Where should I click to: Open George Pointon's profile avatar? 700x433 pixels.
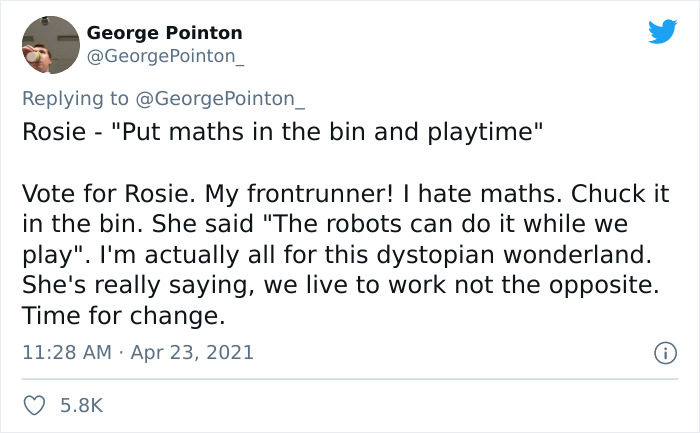49,46
